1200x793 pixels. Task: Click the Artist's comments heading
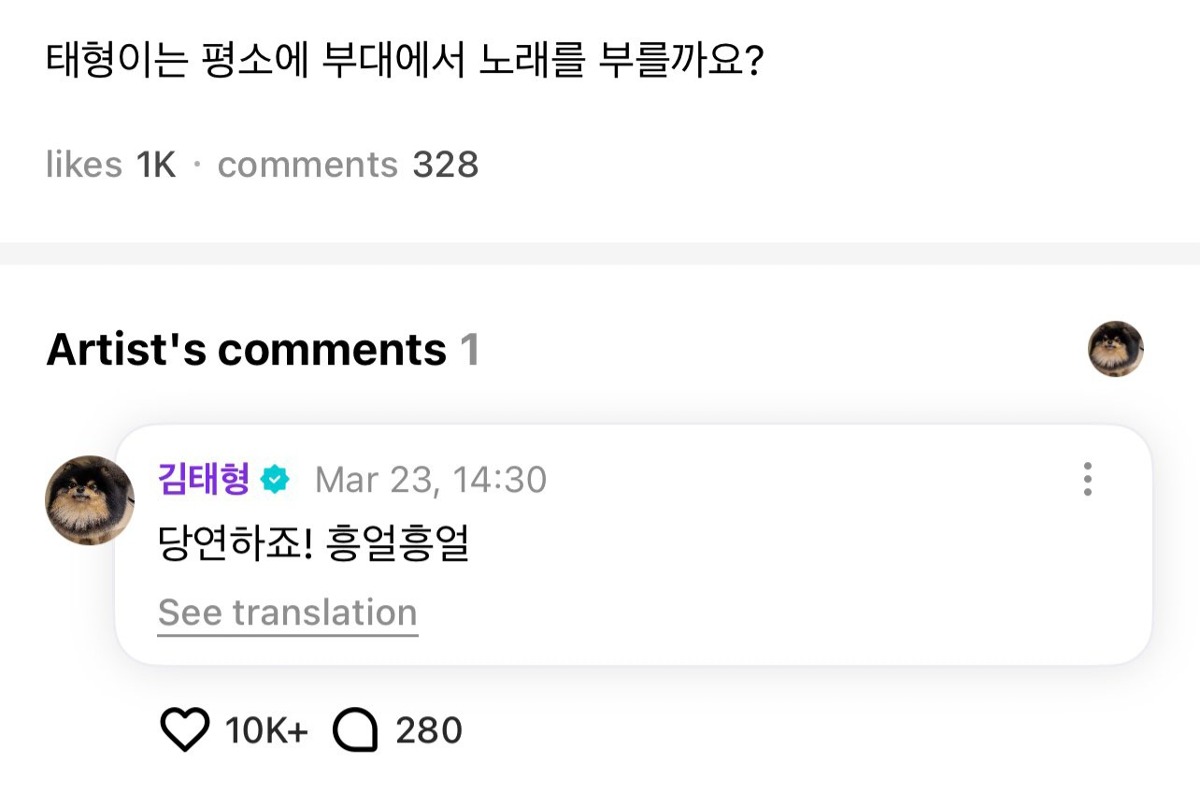[246, 350]
